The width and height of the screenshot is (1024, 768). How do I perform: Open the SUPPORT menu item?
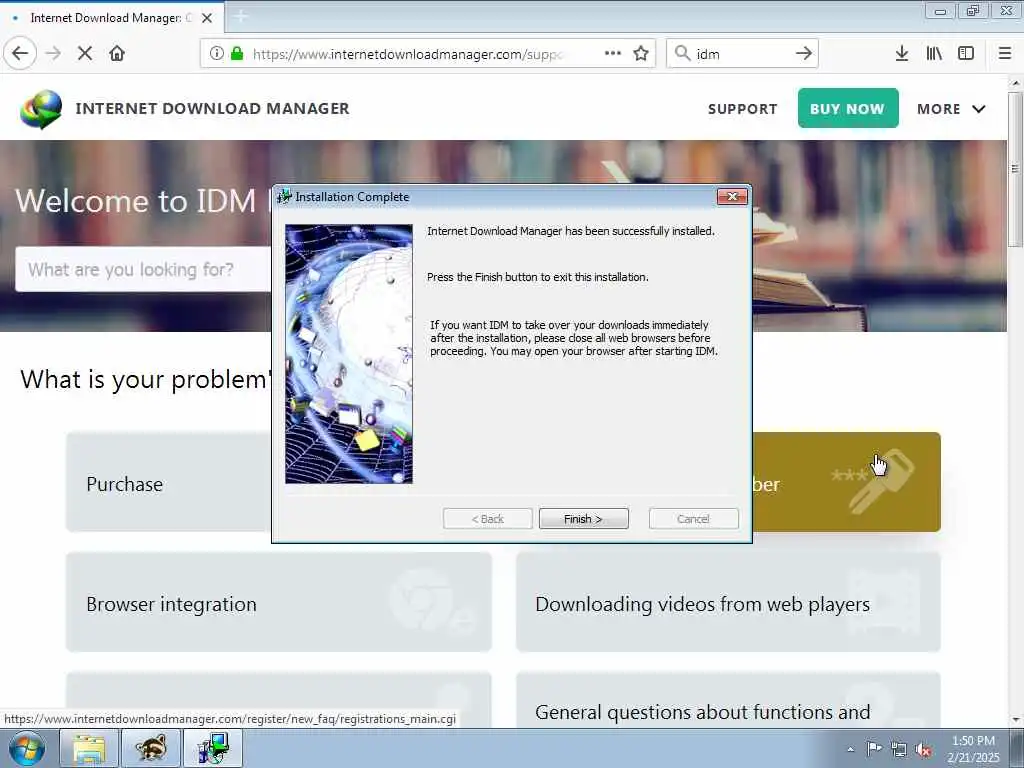coord(743,109)
